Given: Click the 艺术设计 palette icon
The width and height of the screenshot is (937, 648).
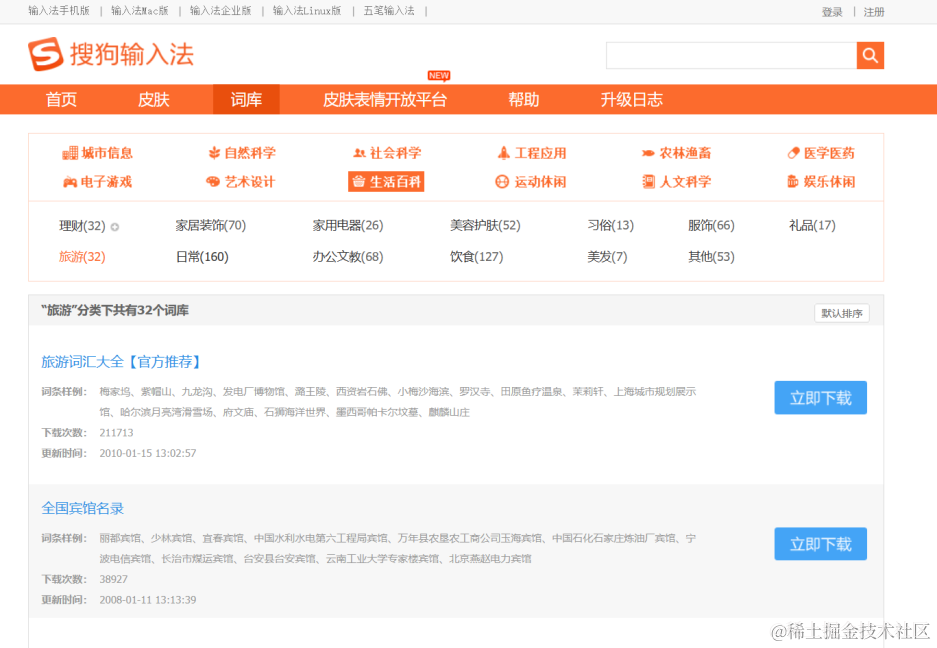Looking at the screenshot, I should click(x=213, y=182).
